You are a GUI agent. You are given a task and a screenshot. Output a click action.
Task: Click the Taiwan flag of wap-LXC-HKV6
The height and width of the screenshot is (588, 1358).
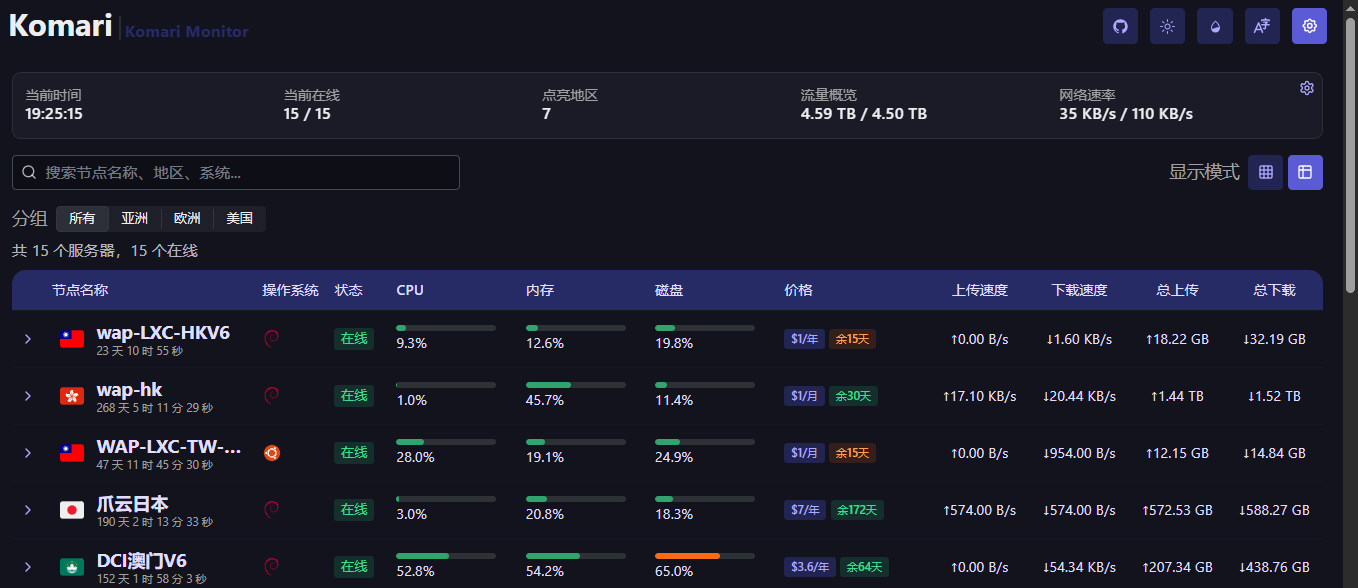(72, 339)
